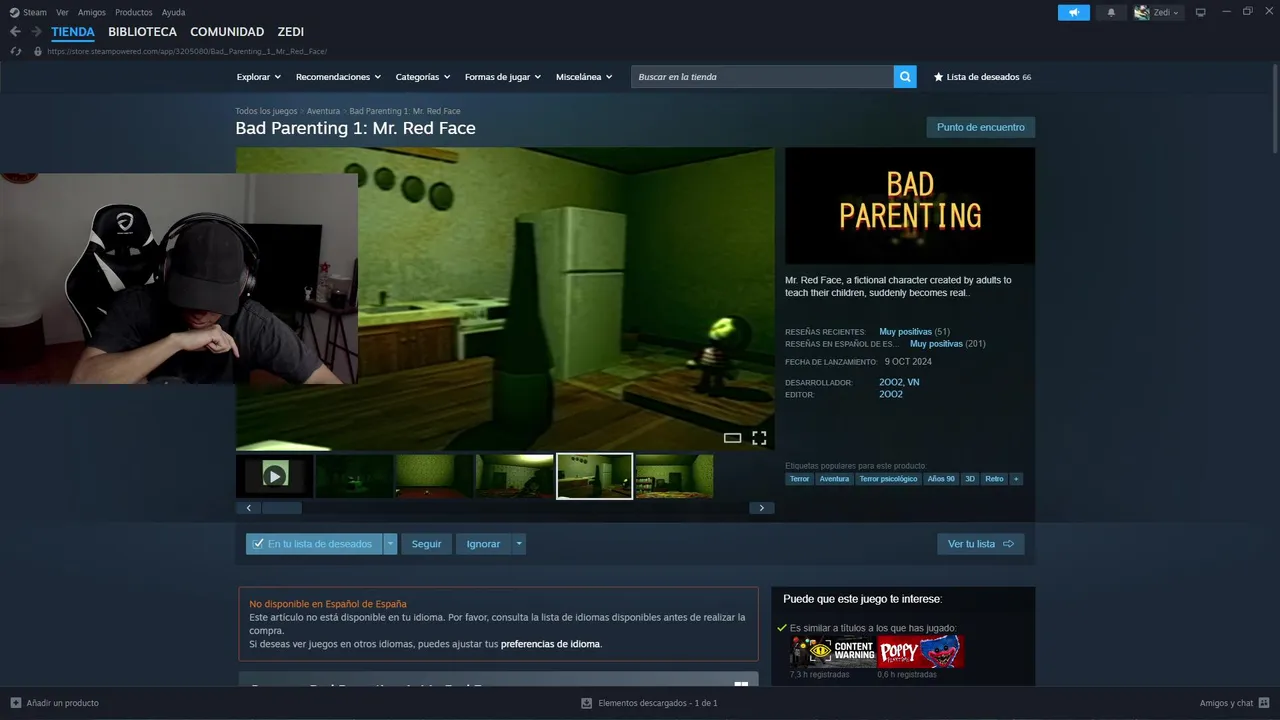
Task: Click the add product plus icon
Action: [x=16, y=703]
